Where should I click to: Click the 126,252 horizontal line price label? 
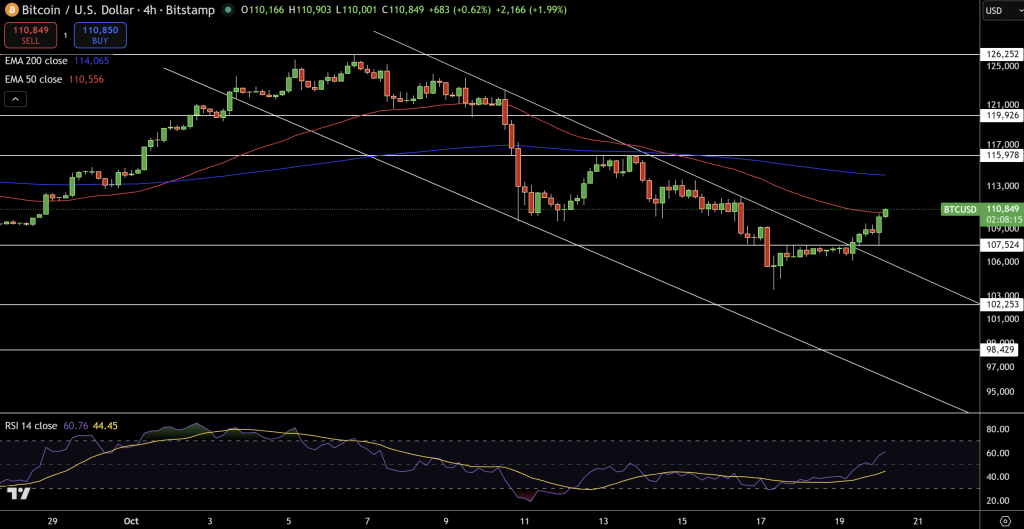coord(1002,55)
